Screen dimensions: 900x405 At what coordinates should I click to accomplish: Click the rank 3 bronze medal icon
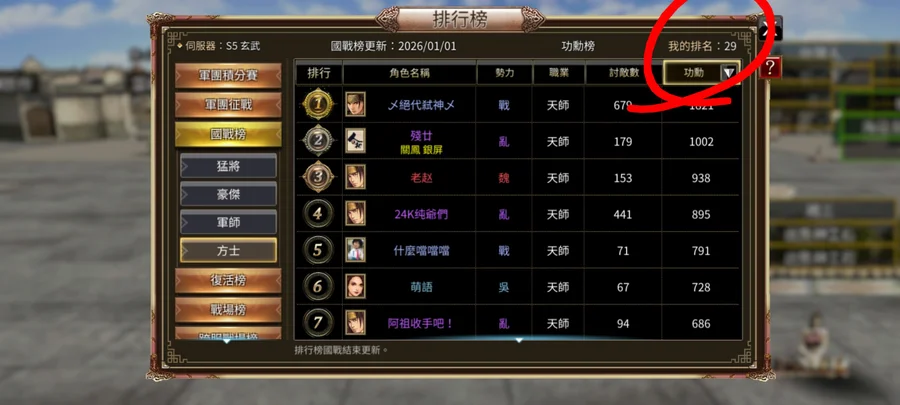pos(319,177)
